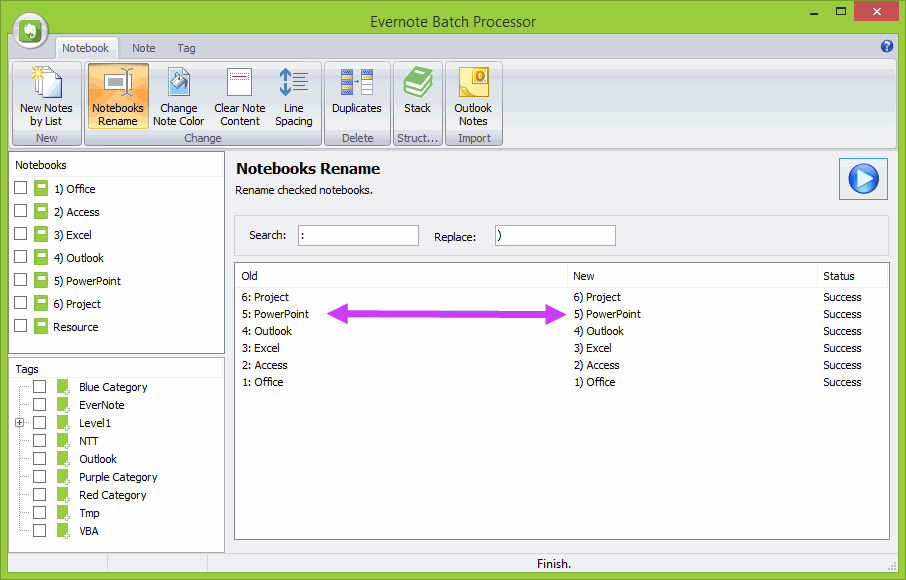
Task: Select the '3: Excel' old name cell
Action: pos(261,348)
